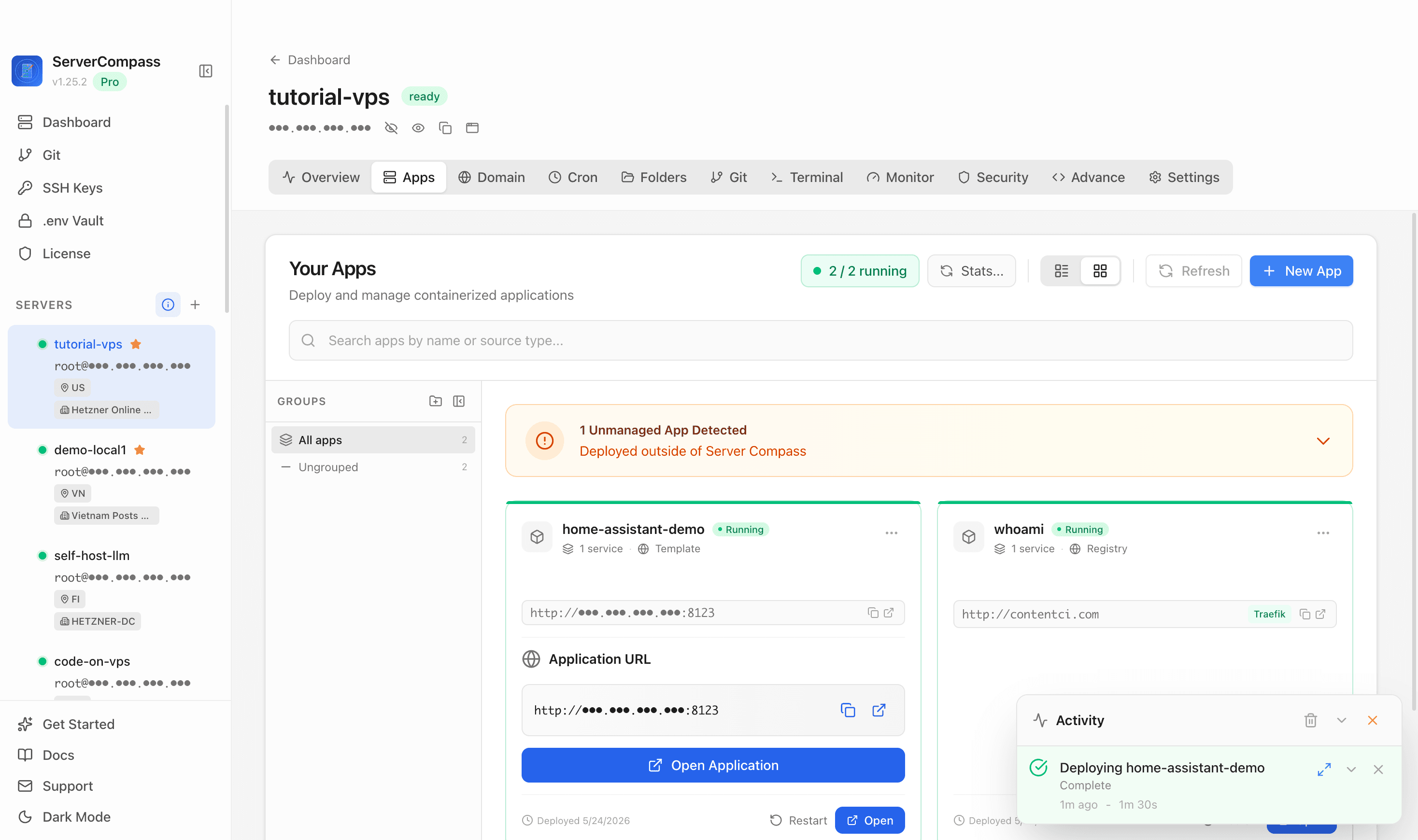Screen dimensions: 1418x840
Task: Open Application URL in external browser icon
Action: click(x=879, y=710)
